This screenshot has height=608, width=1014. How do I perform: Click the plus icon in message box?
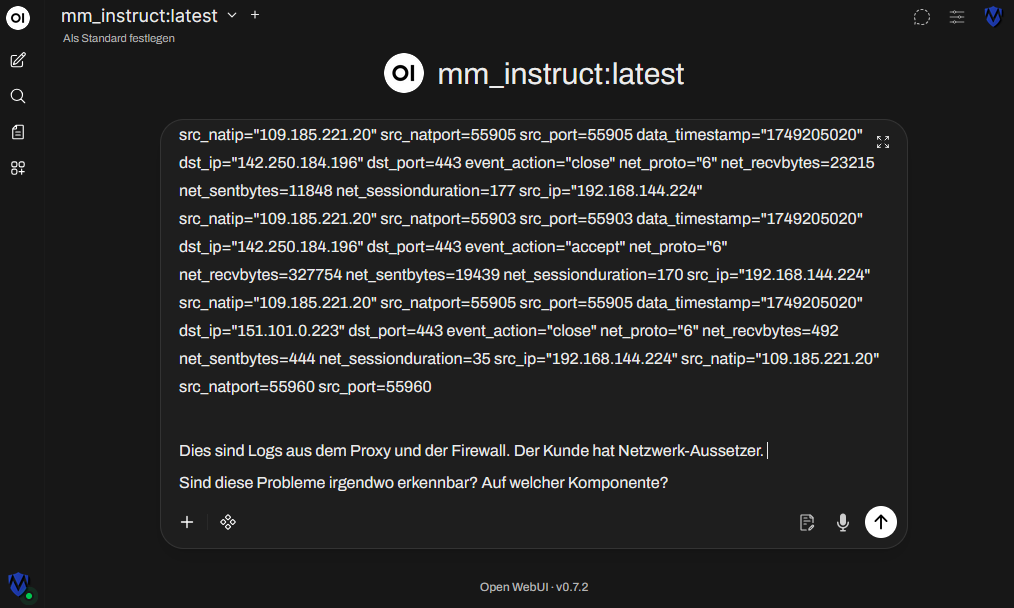(x=187, y=521)
